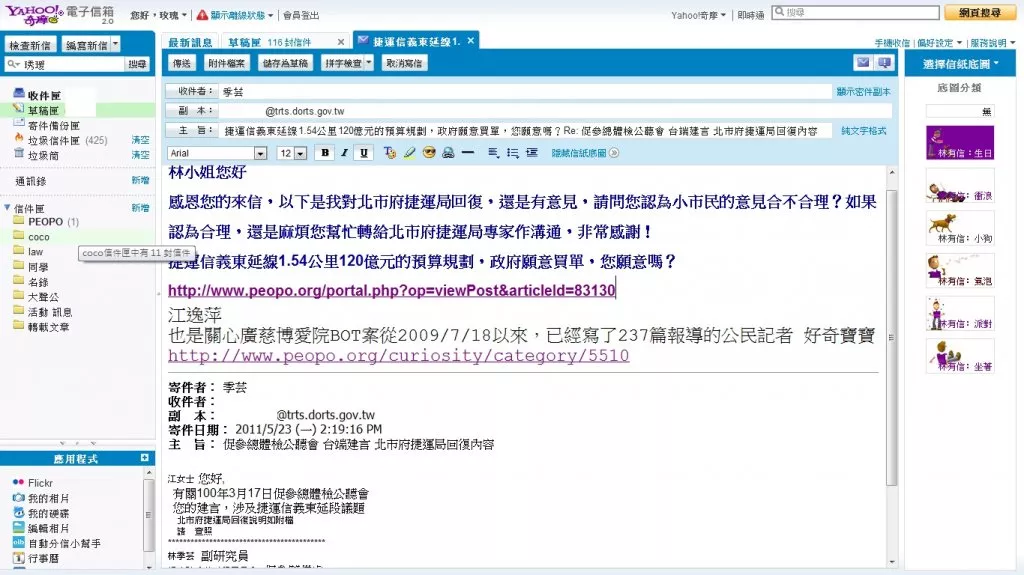The width and height of the screenshot is (1024, 575).
Task: Click the top web search input field
Action: click(x=856, y=12)
